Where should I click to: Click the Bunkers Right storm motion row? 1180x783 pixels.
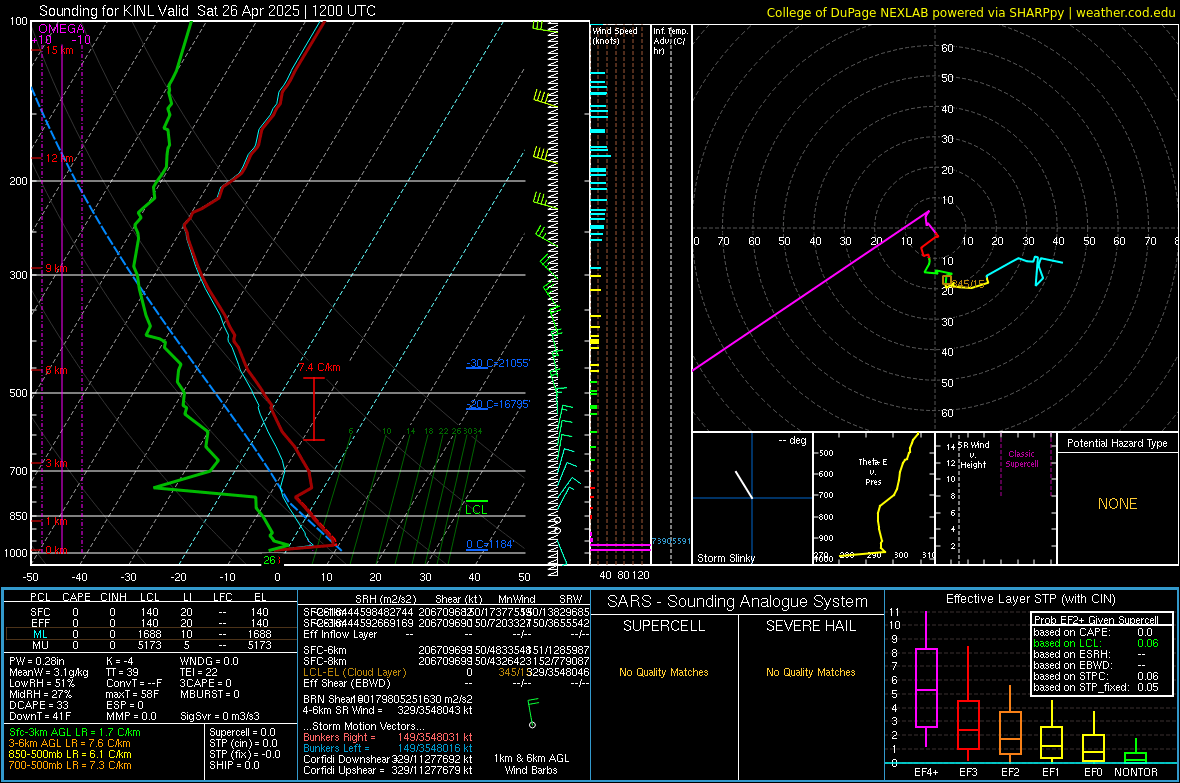[x=388, y=737]
